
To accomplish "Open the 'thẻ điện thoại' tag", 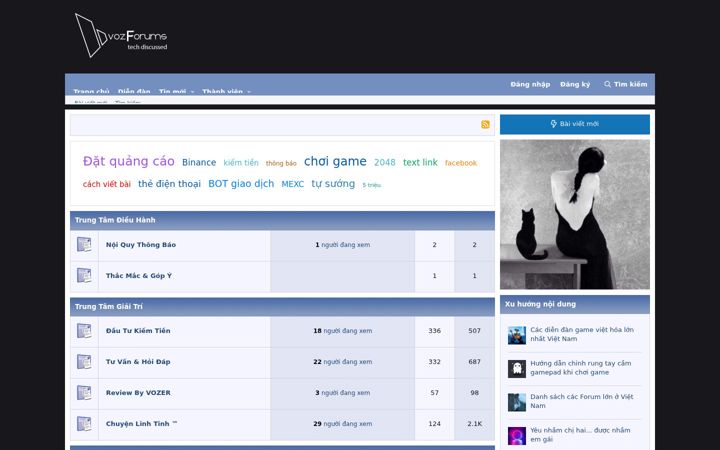I will pos(169,184).
